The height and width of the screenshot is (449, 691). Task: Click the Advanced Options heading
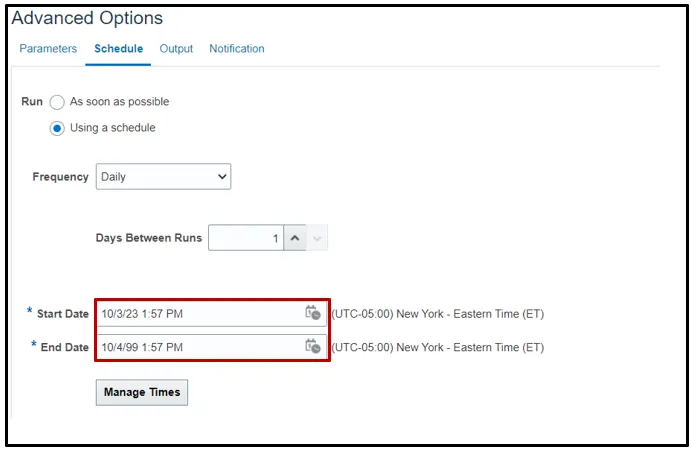click(87, 18)
